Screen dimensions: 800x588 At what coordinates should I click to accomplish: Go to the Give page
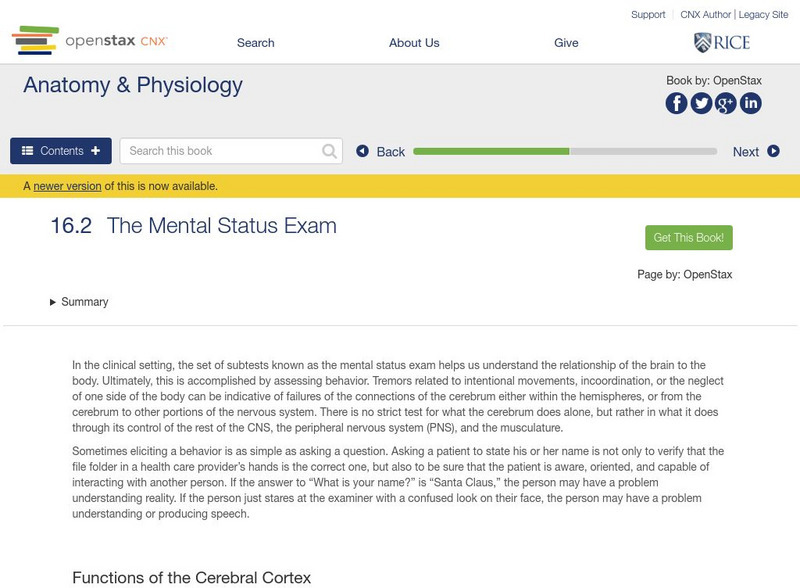(x=566, y=43)
